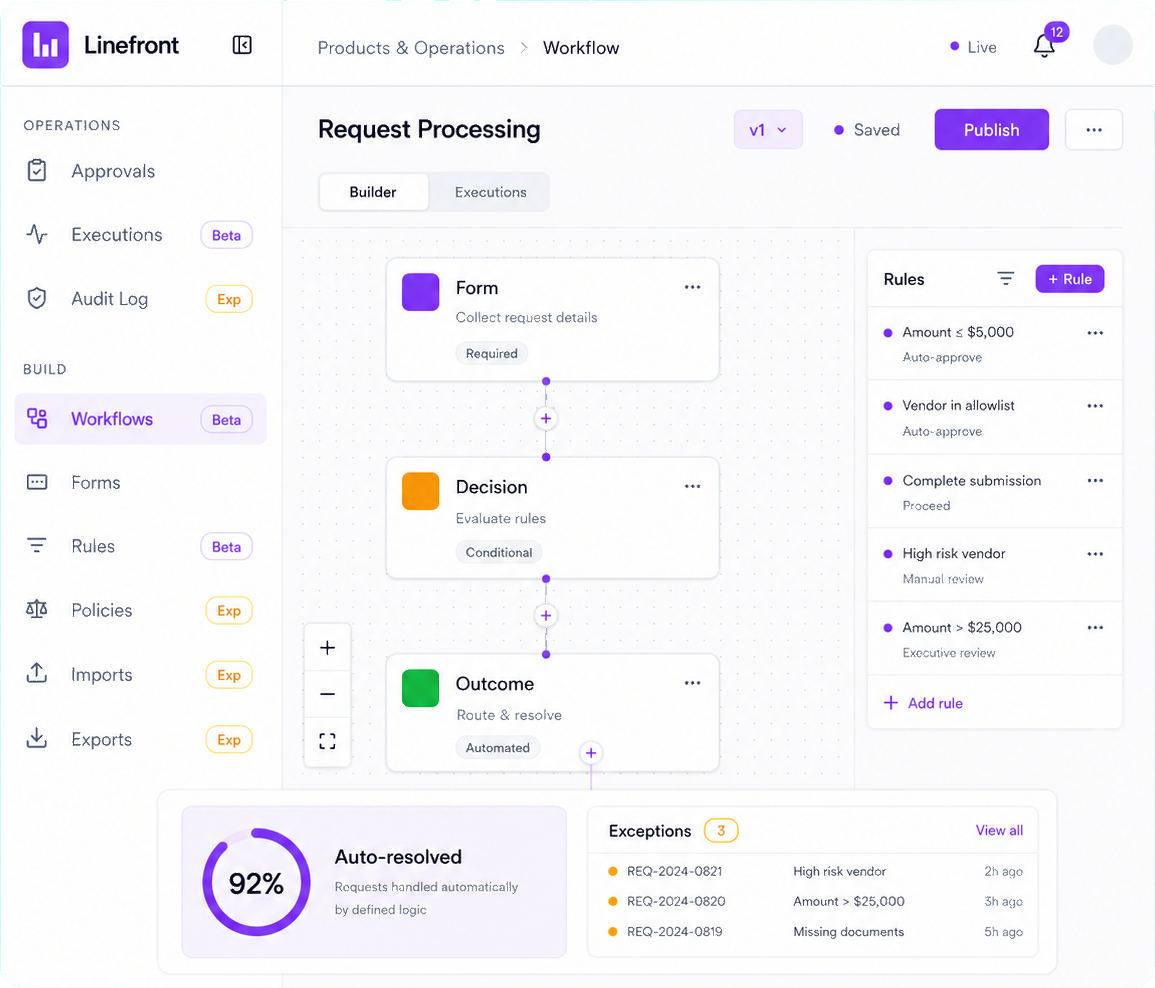Fit the workflow canvas to screen
The height and width of the screenshot is (988, 1155).
(327, 741)
